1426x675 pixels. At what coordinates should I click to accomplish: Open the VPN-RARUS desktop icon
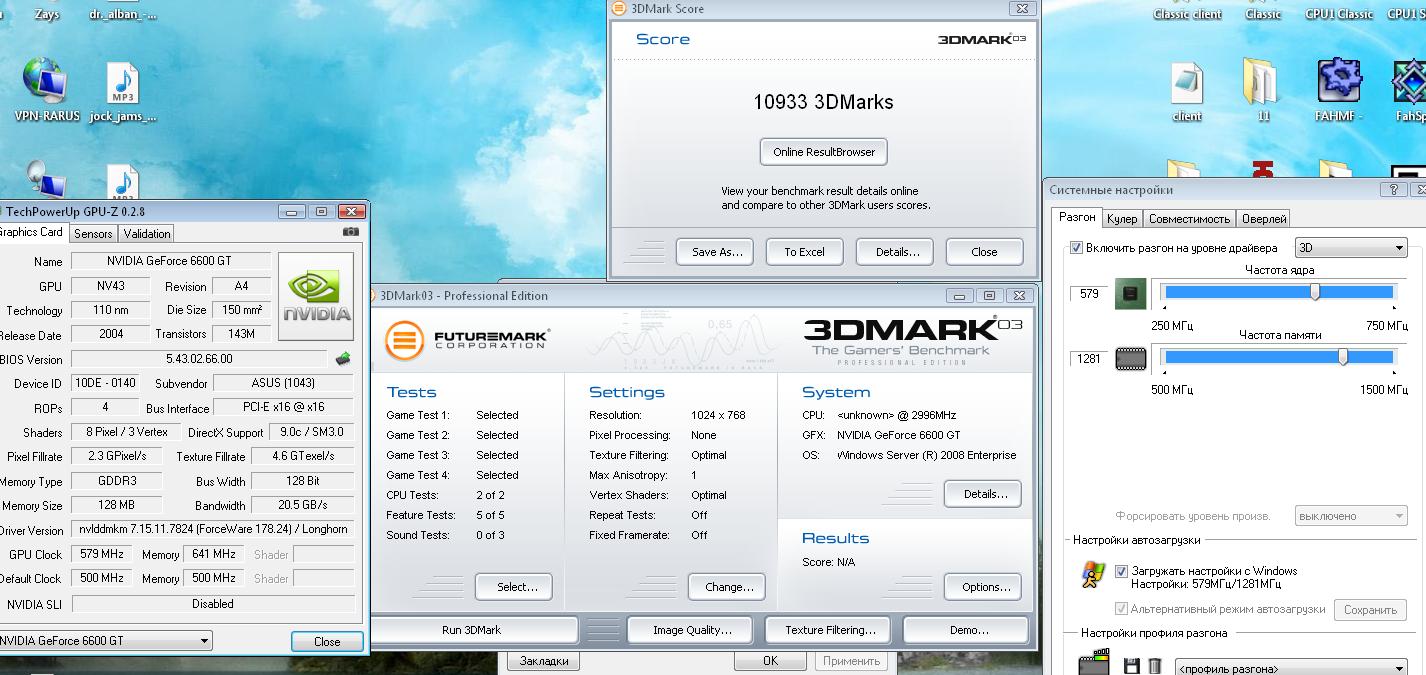[46, 90]
